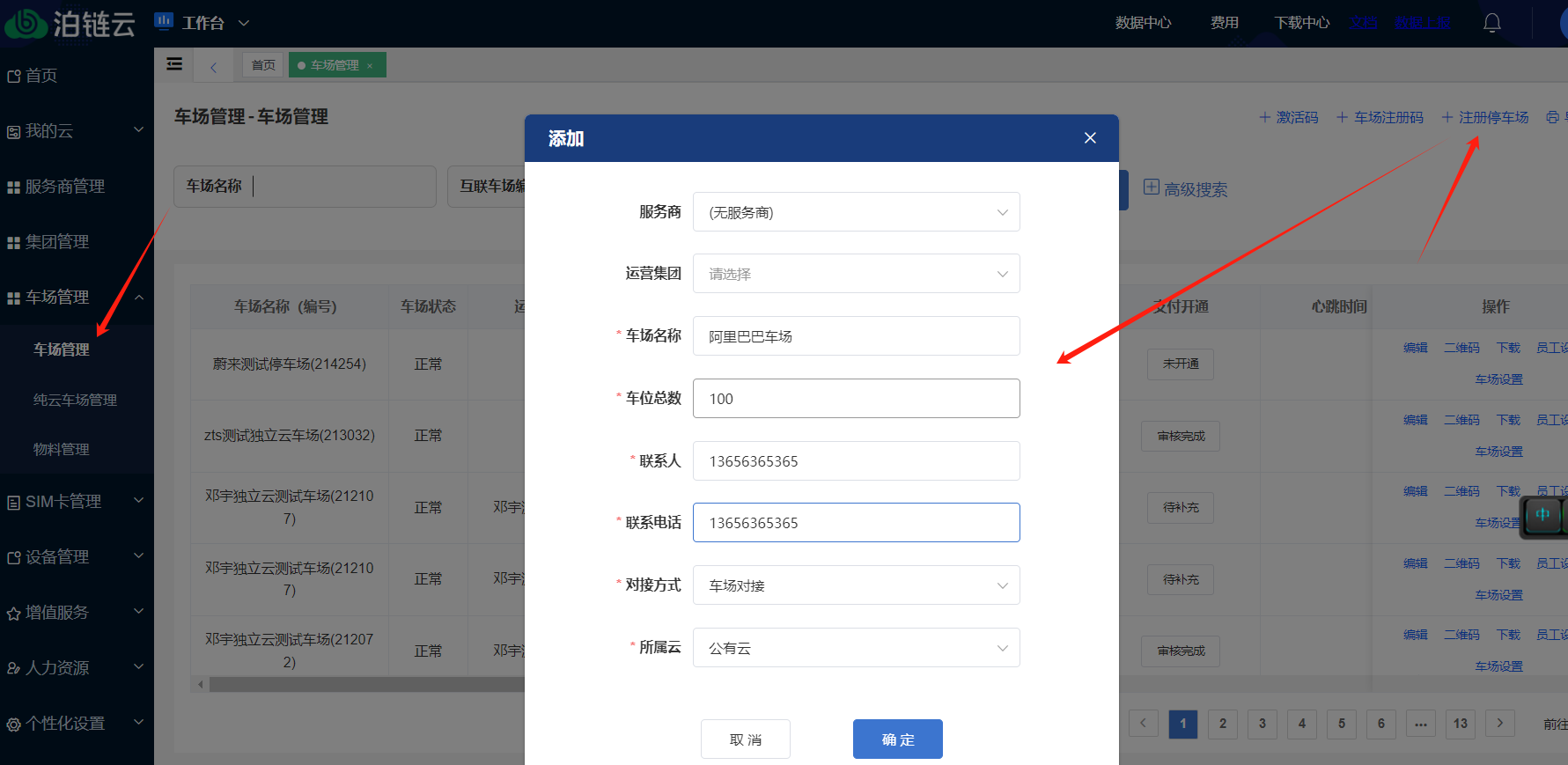
Task: Open the 服务商 dropdown
Action: (856, 212)
